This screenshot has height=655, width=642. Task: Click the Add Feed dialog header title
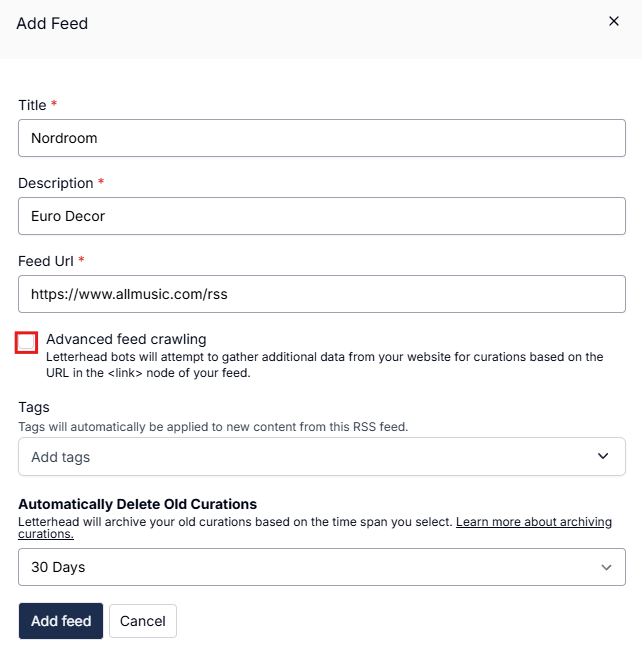52,23
